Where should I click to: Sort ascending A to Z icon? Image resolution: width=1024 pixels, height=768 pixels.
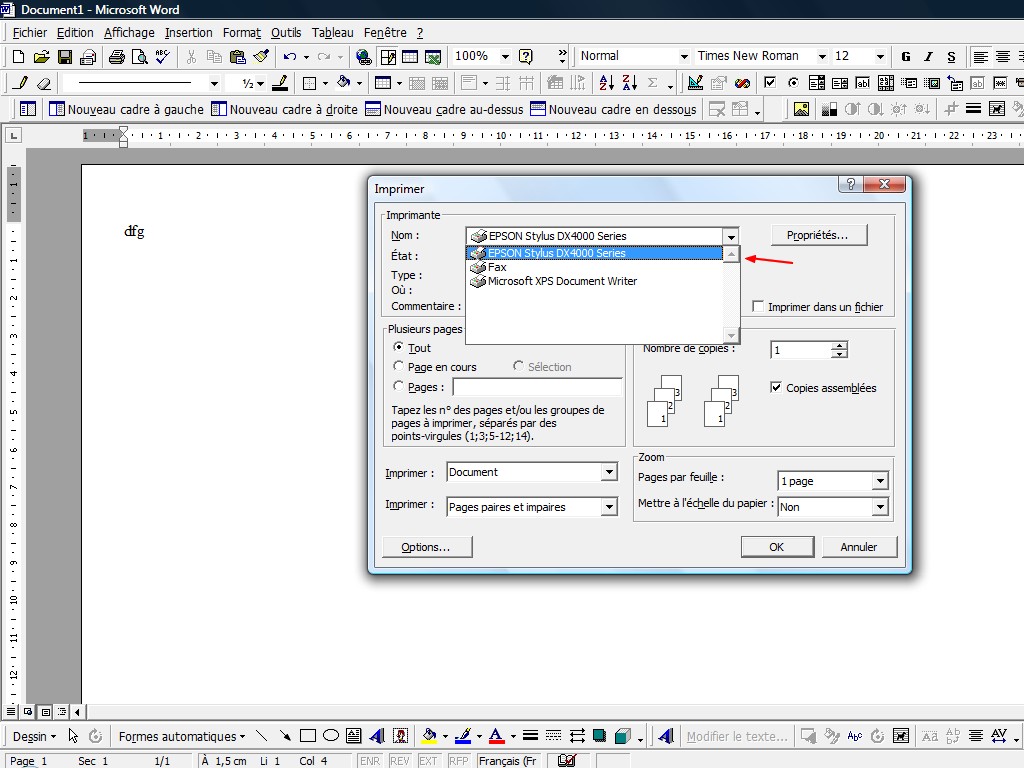(607, 83)
